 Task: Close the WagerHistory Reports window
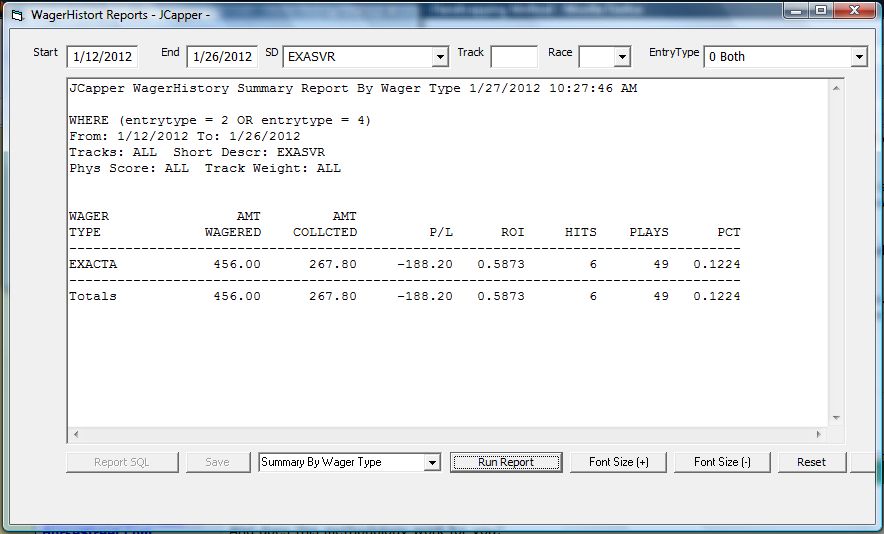854,11
